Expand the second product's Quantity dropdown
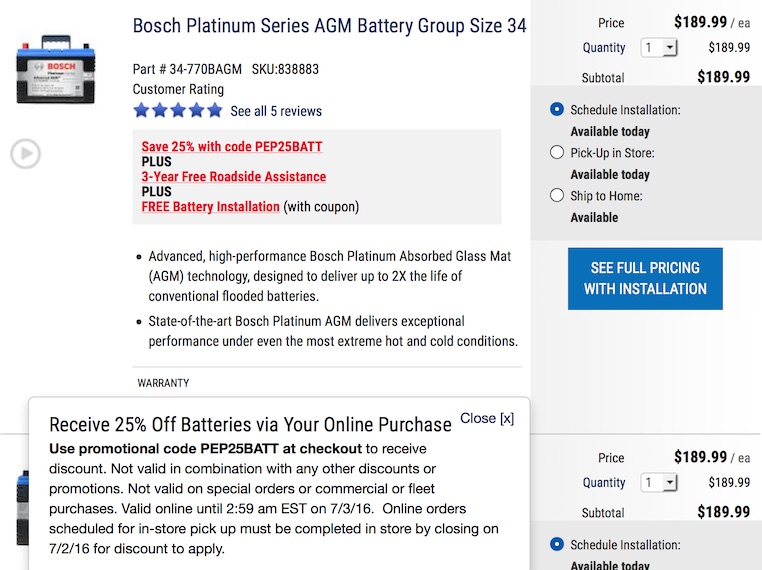The width and height of the screenshot is (762, 570). click(x=659, y=483)
